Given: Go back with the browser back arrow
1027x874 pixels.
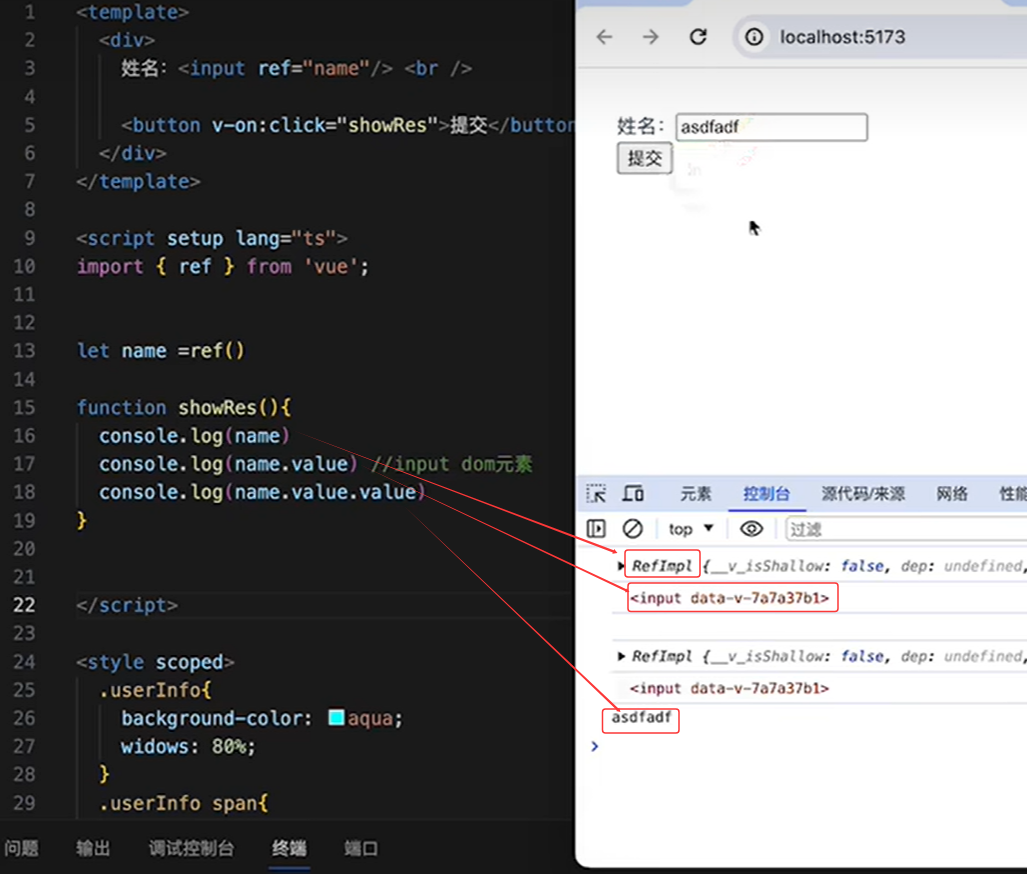Looking at the screenshot, I should point(604,37).
